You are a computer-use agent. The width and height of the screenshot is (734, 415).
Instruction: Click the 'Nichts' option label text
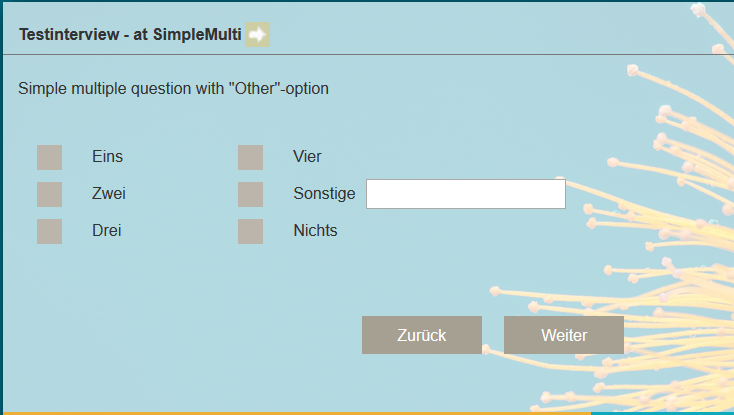click(315, 231)
